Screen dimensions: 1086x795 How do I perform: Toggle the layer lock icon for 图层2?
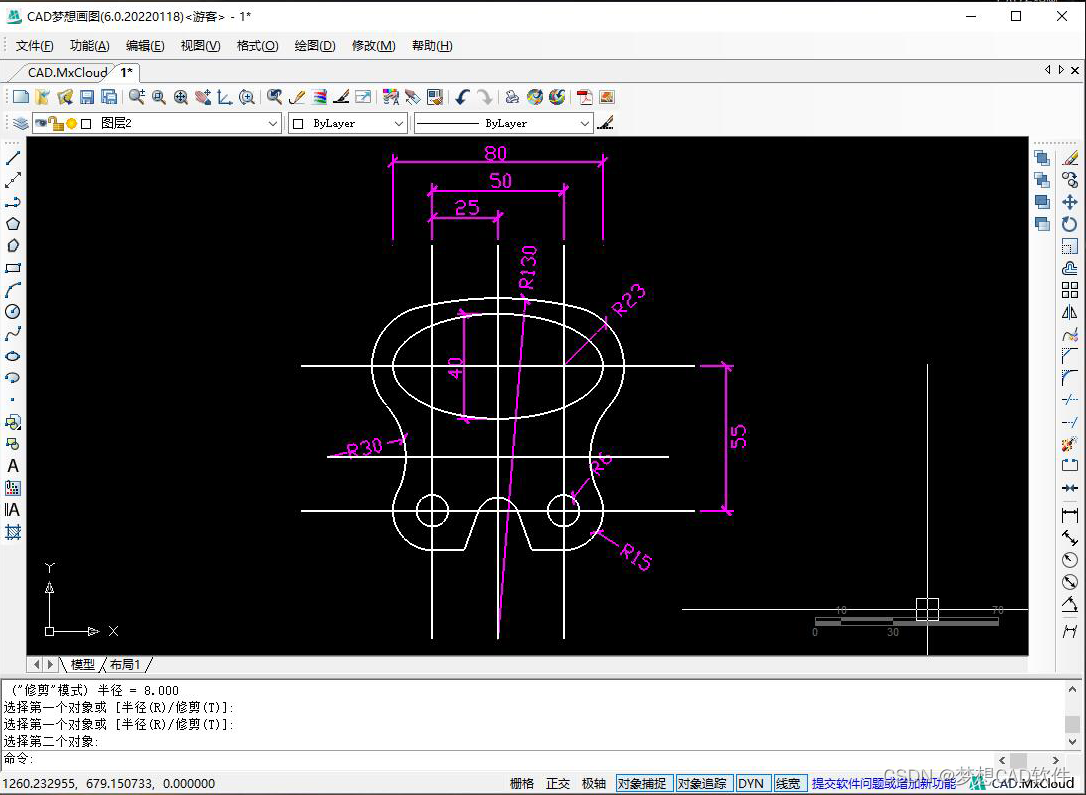pos(56,123)
